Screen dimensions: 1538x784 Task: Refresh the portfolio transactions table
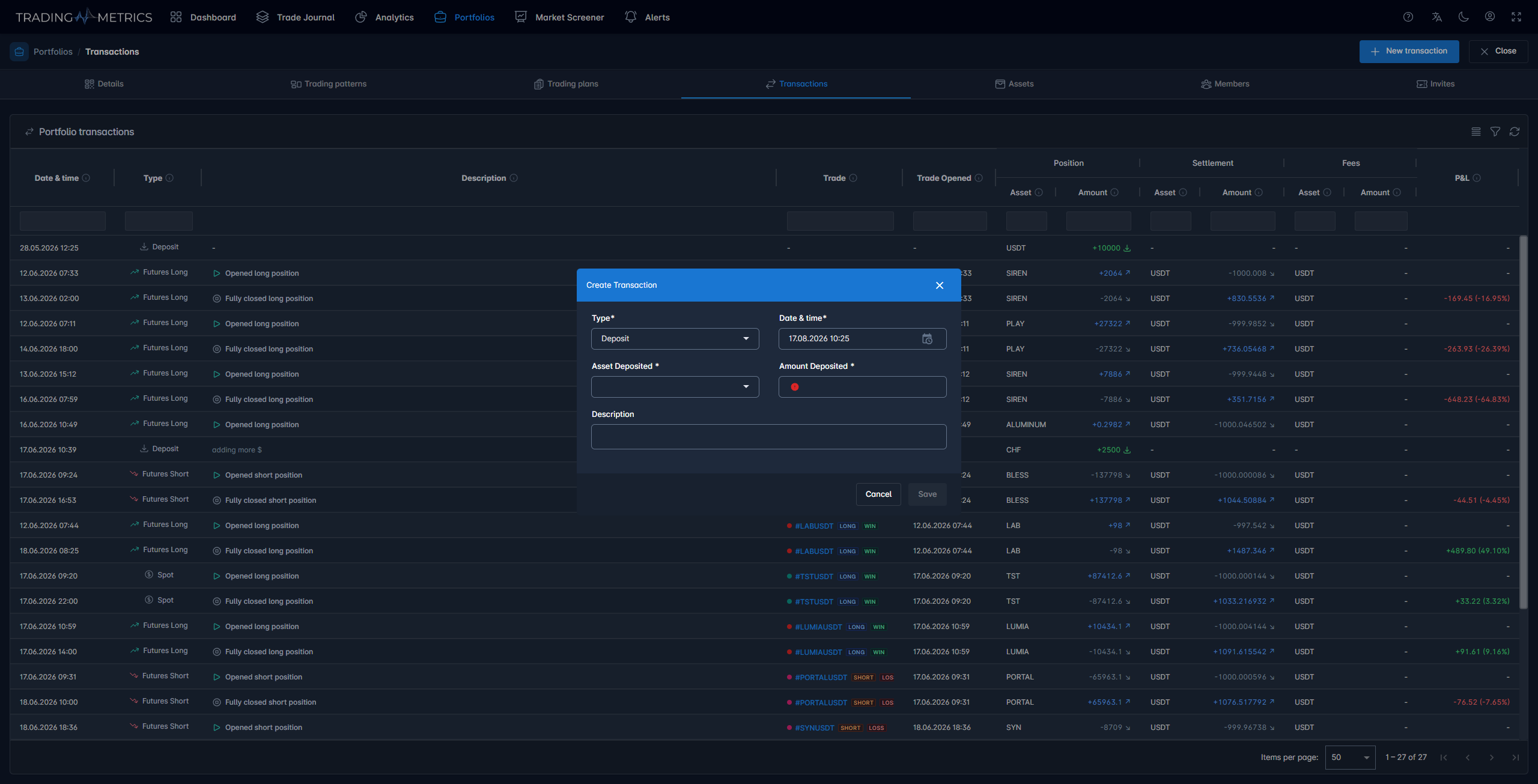1515,132
